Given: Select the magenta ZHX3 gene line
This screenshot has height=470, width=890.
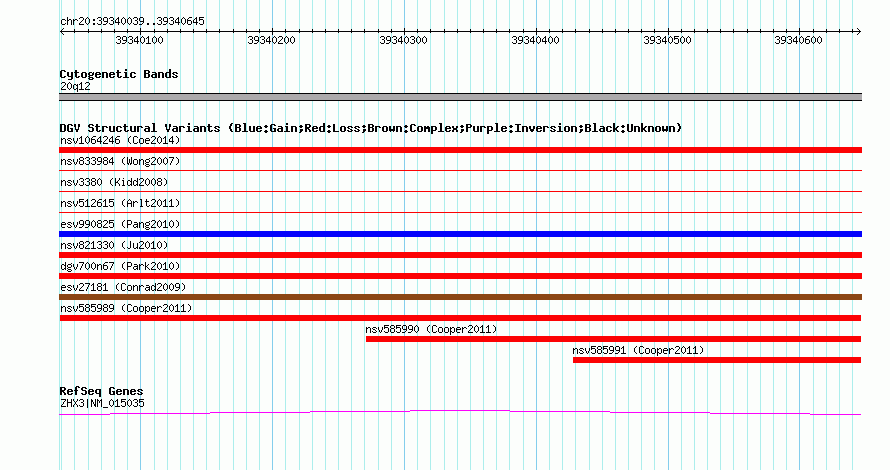Looking at the screenshot, I should pos(460,413).
